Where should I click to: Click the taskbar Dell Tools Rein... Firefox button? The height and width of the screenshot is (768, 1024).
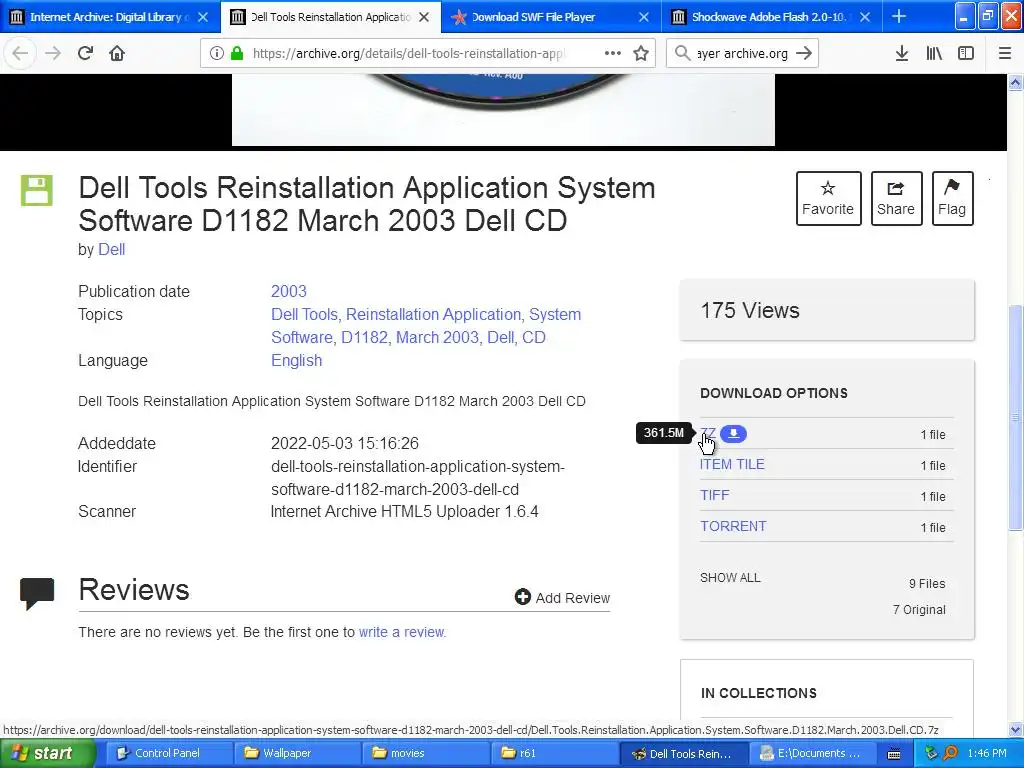[x=682, y=753]
